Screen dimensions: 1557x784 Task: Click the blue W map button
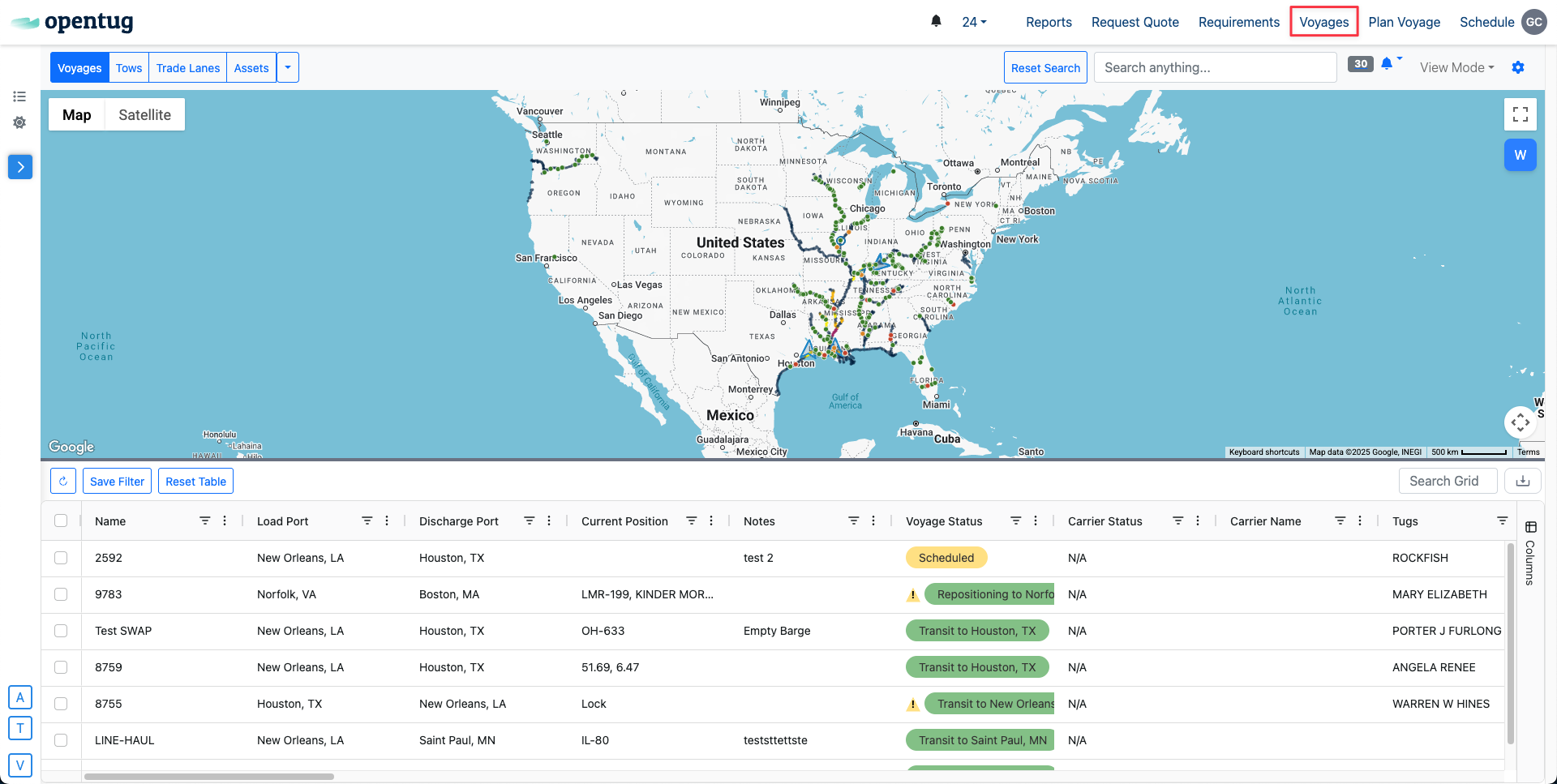(x=1520, y=155)
